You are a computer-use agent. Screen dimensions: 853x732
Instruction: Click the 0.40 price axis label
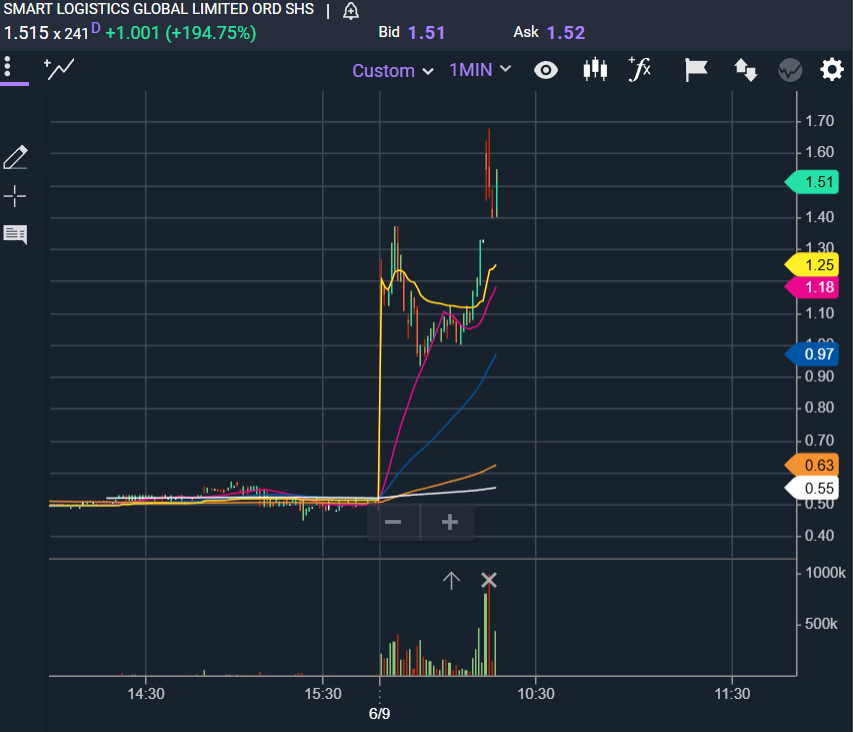pos(819,536)
